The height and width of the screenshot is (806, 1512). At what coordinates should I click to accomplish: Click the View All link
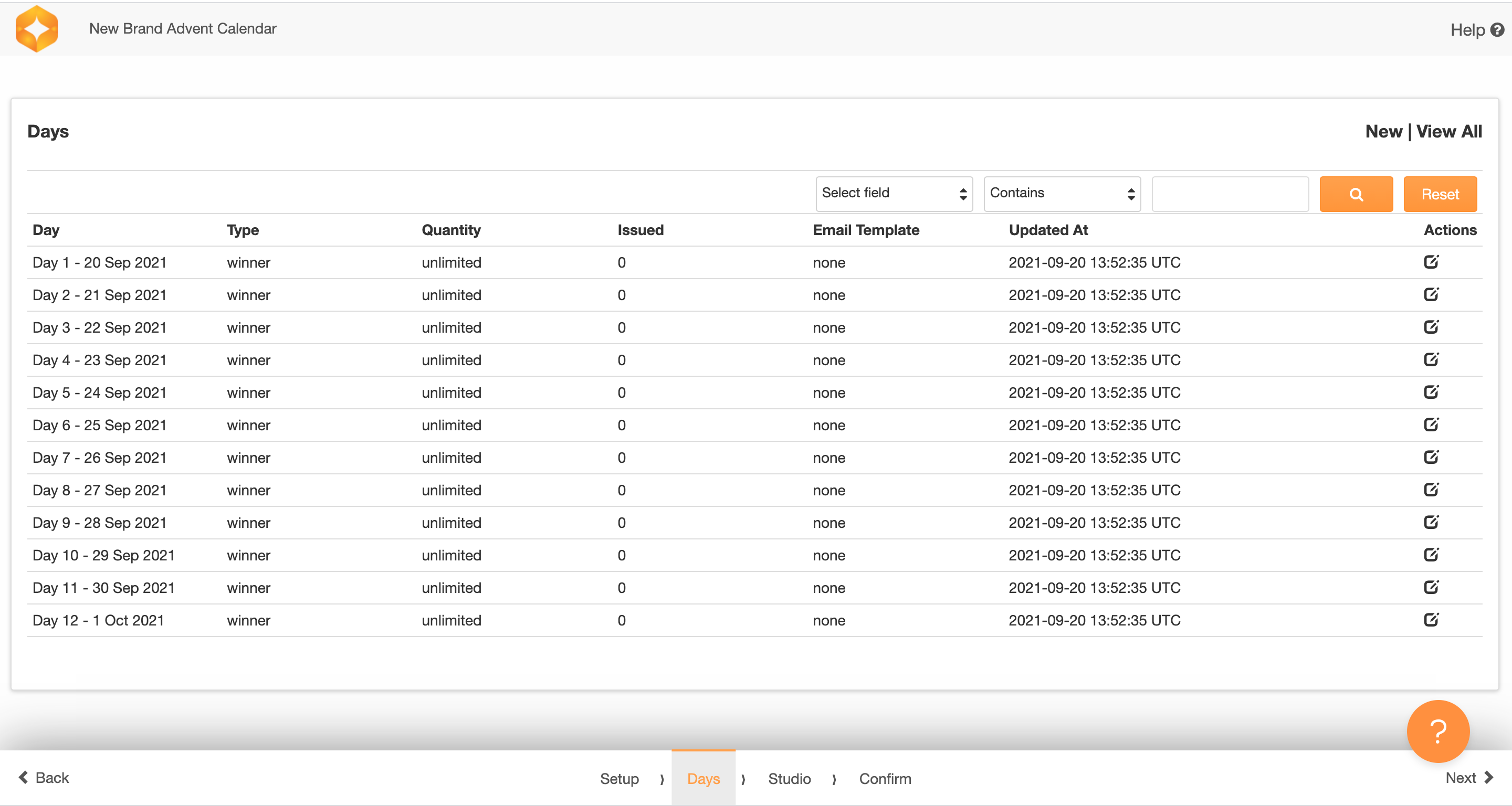tap(1448, 131)
